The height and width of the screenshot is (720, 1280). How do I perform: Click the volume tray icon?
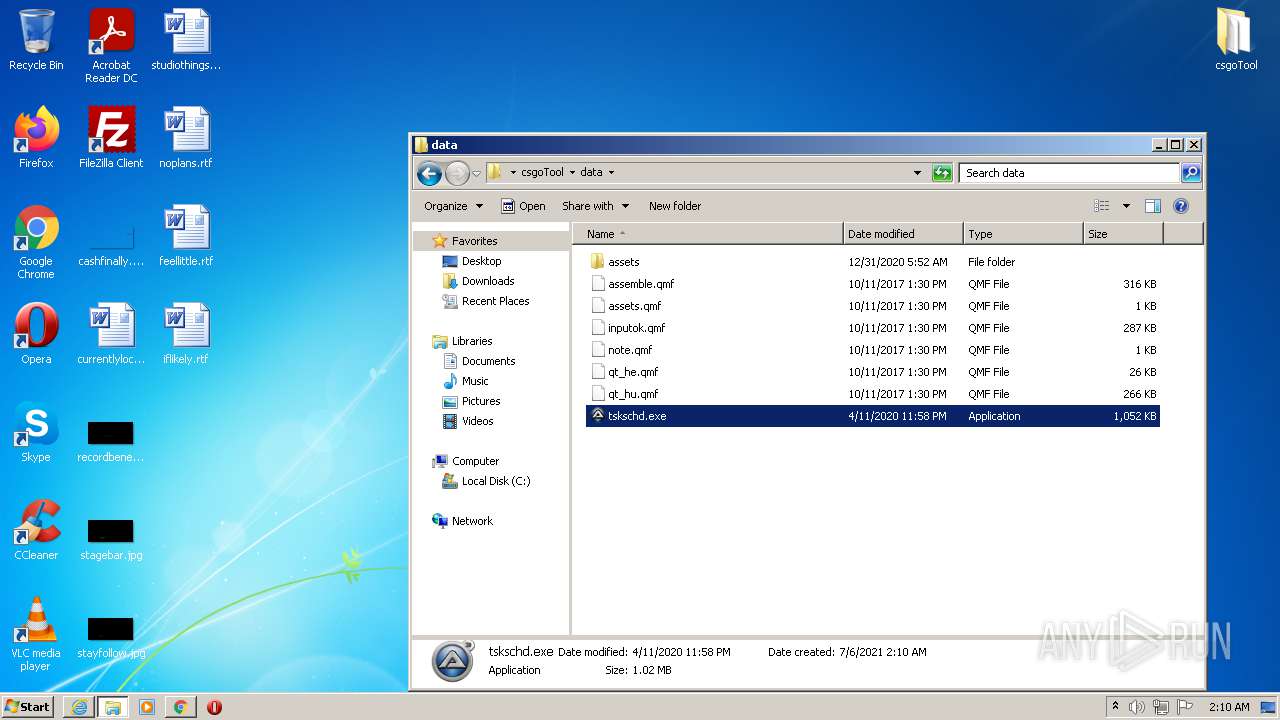coord(1136,707)
